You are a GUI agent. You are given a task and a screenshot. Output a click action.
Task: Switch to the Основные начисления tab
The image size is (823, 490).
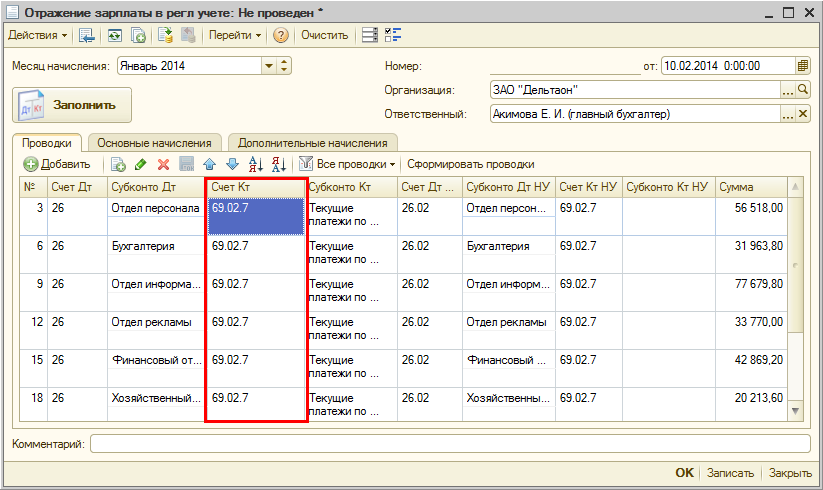[153, 143]
